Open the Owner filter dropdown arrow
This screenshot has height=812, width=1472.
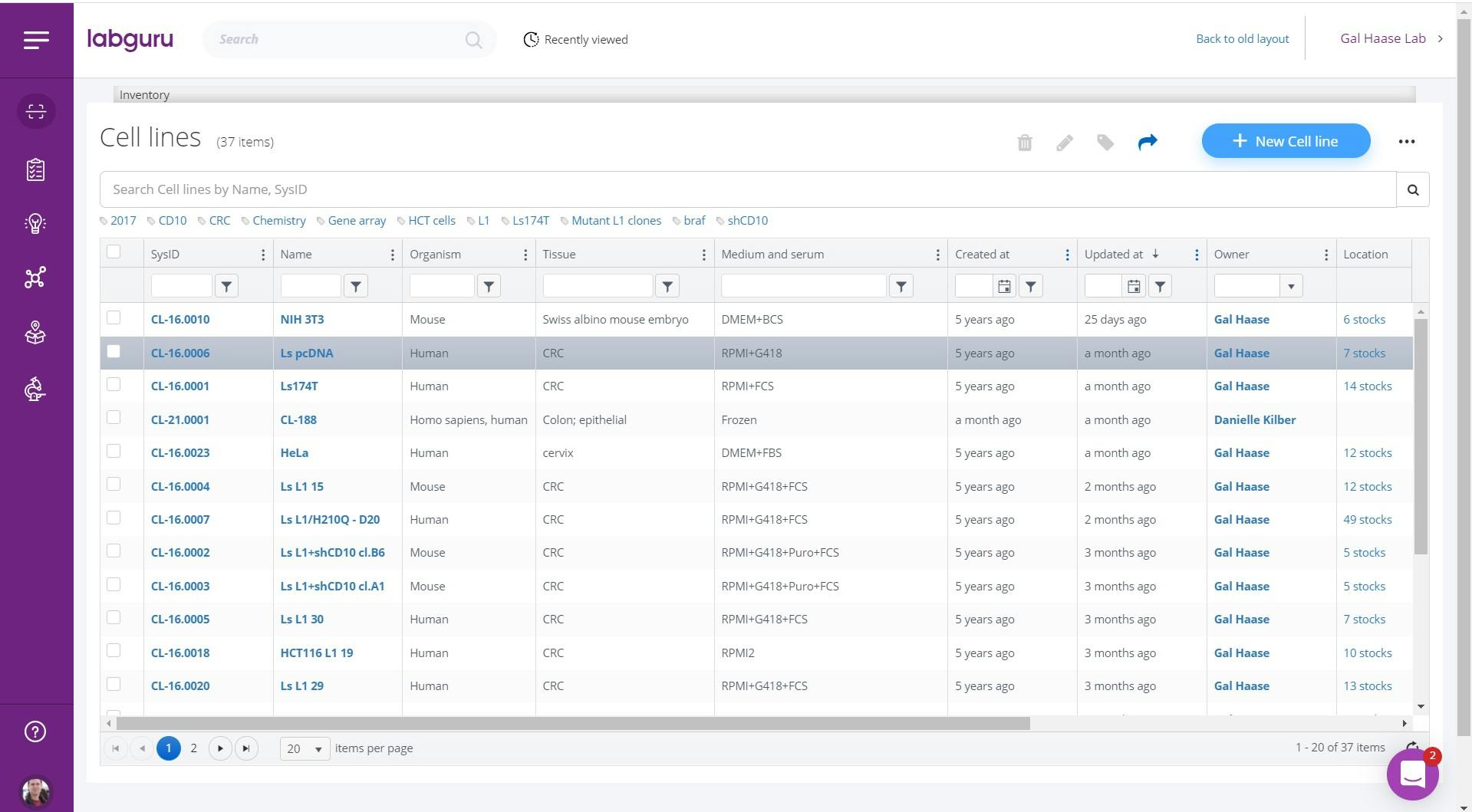click(1293, 285)
